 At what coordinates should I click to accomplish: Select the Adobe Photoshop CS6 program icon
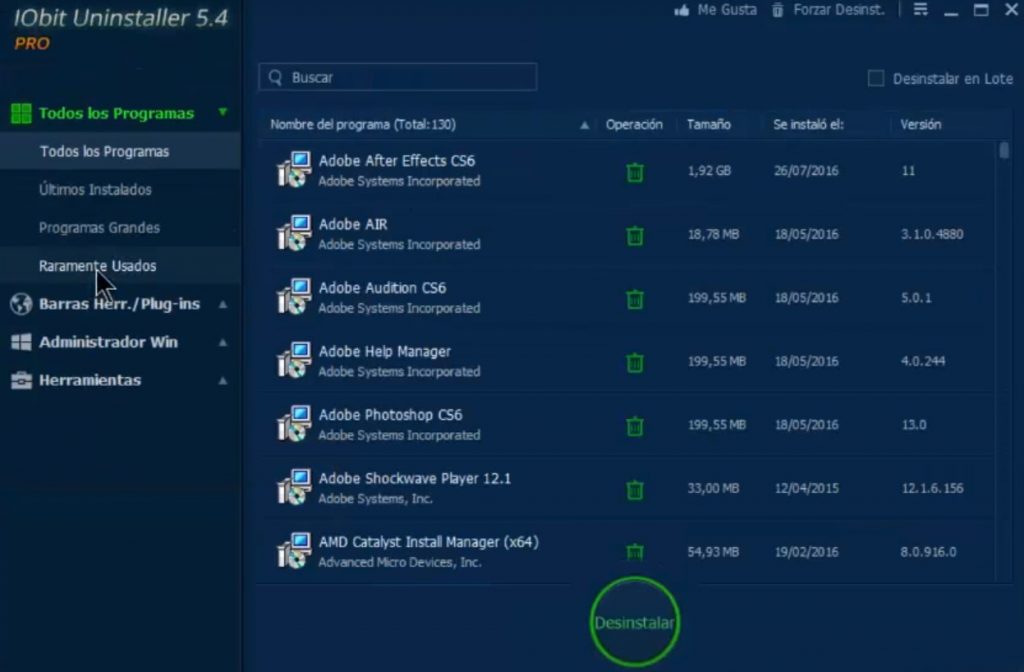[x=294, y=423]
